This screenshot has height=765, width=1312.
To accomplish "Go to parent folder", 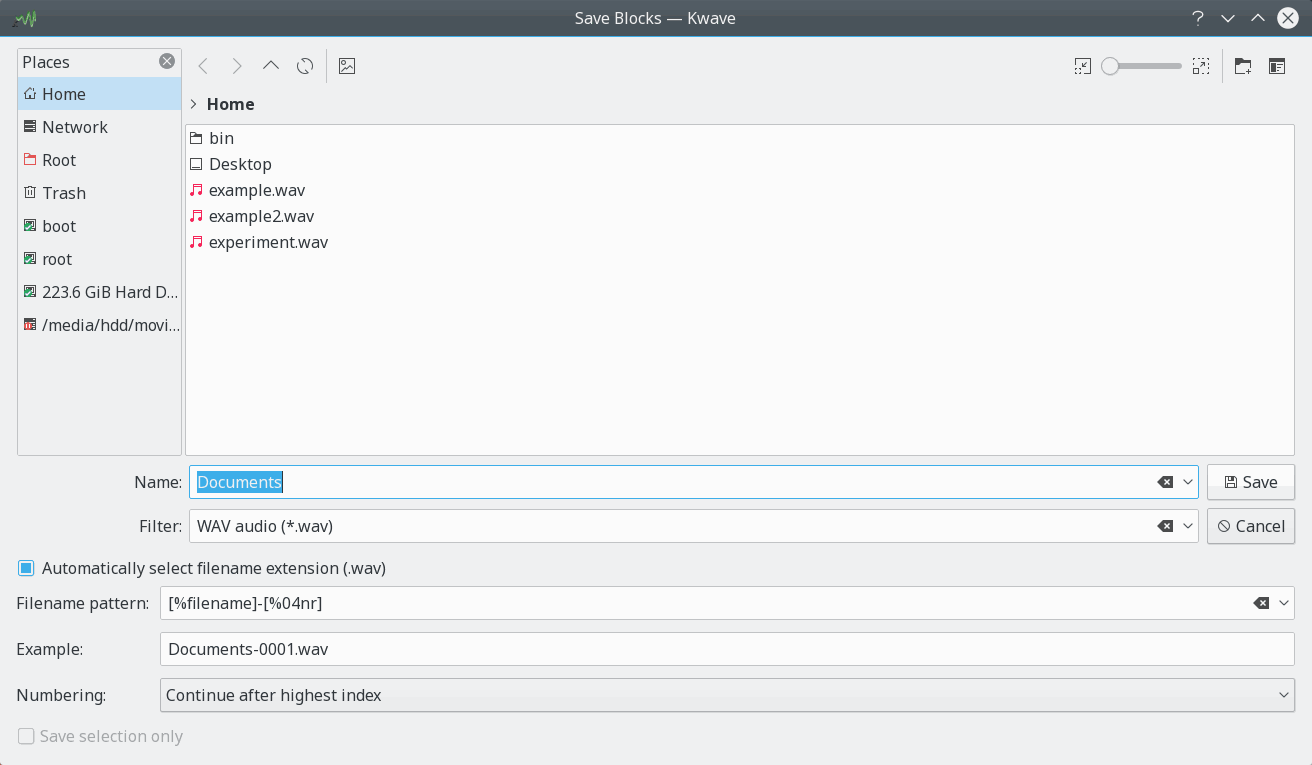I will (271, 66).
